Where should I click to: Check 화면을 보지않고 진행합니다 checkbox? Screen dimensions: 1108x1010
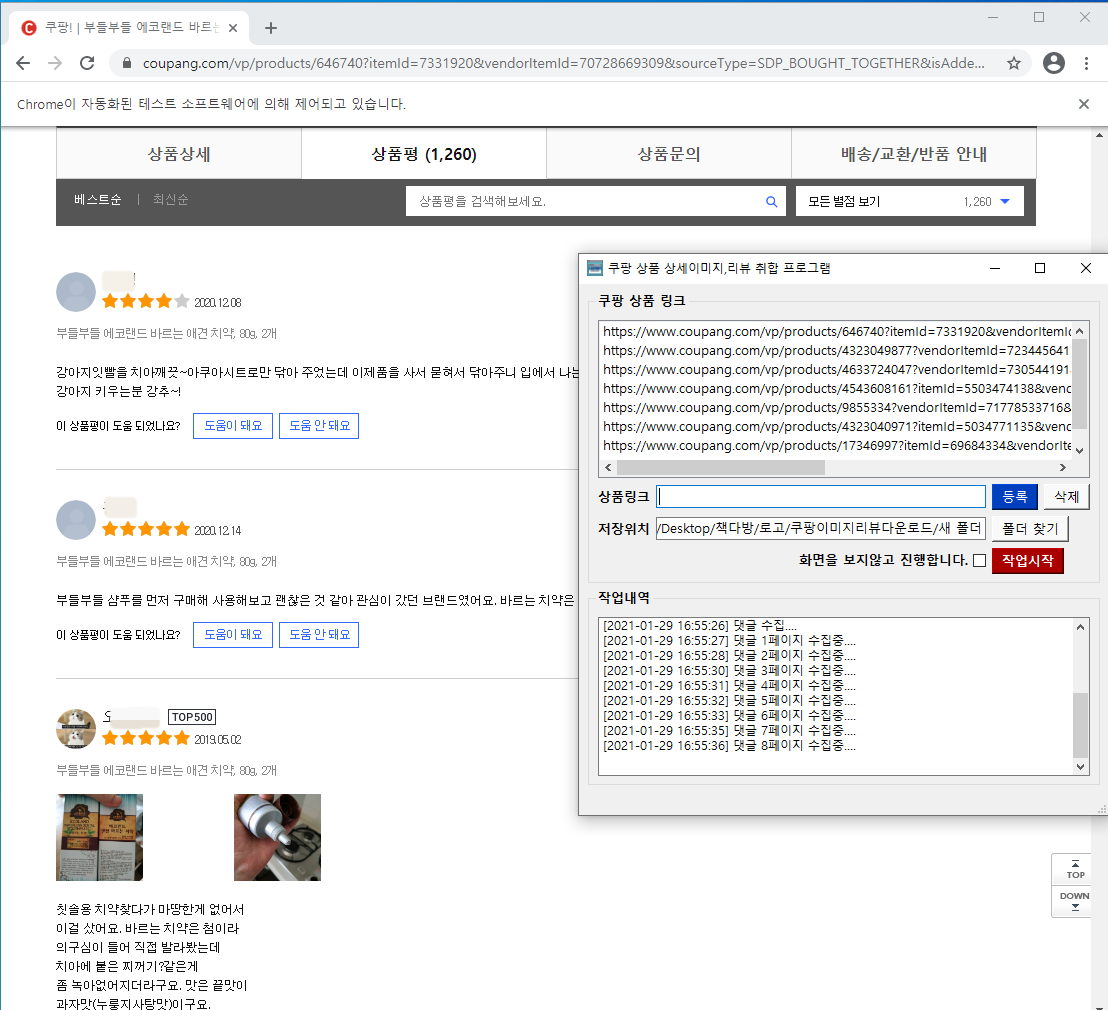pyautogui.click(x=979, y=560)
